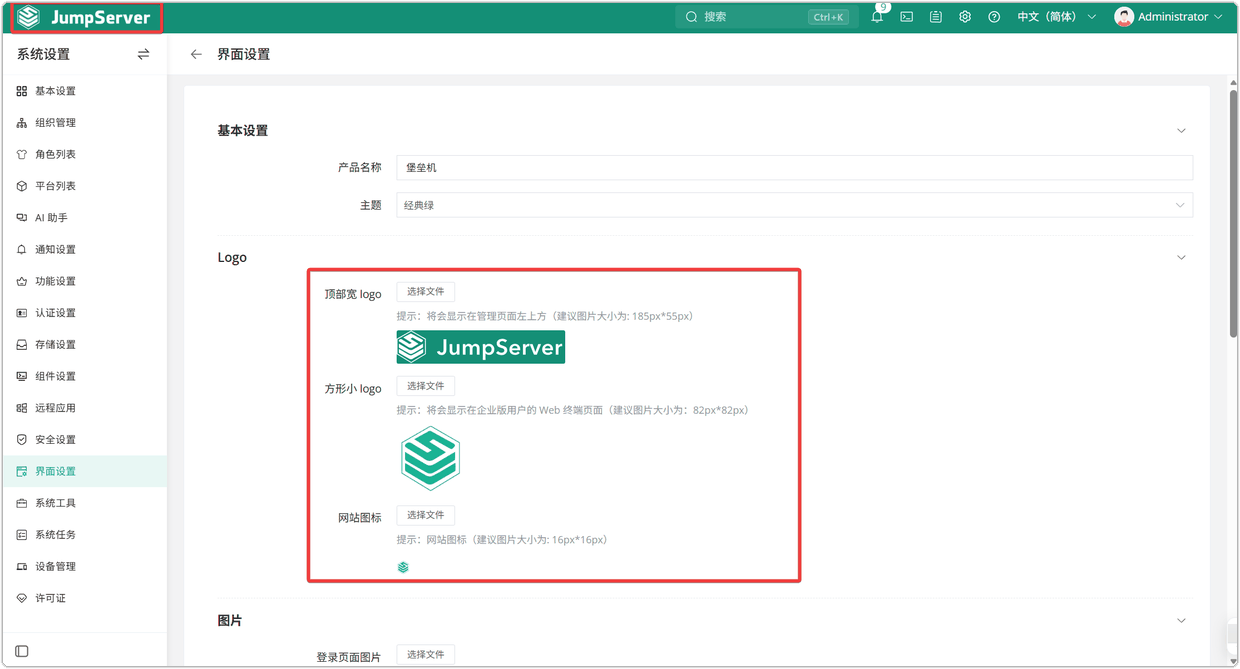
Task: Click 选择文件 for 网站图标
Action: (426, 515)
